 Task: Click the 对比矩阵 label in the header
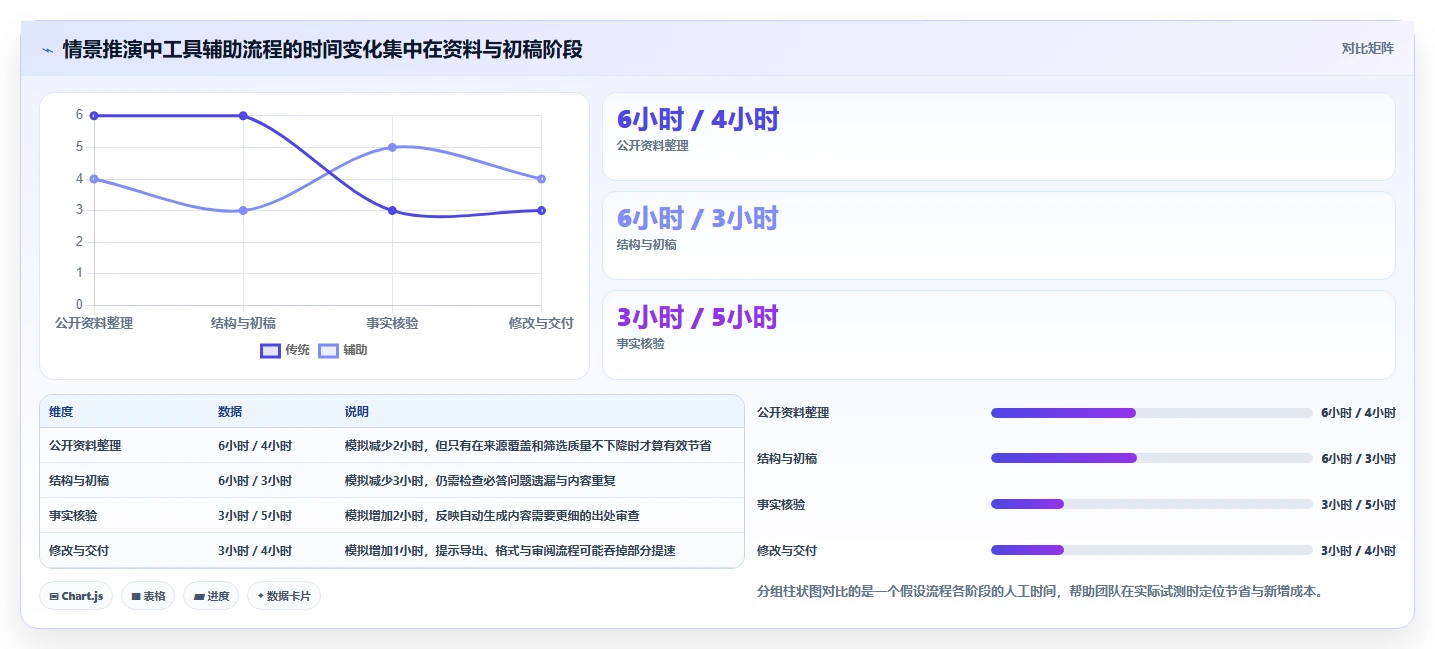tap(1368, 48)
